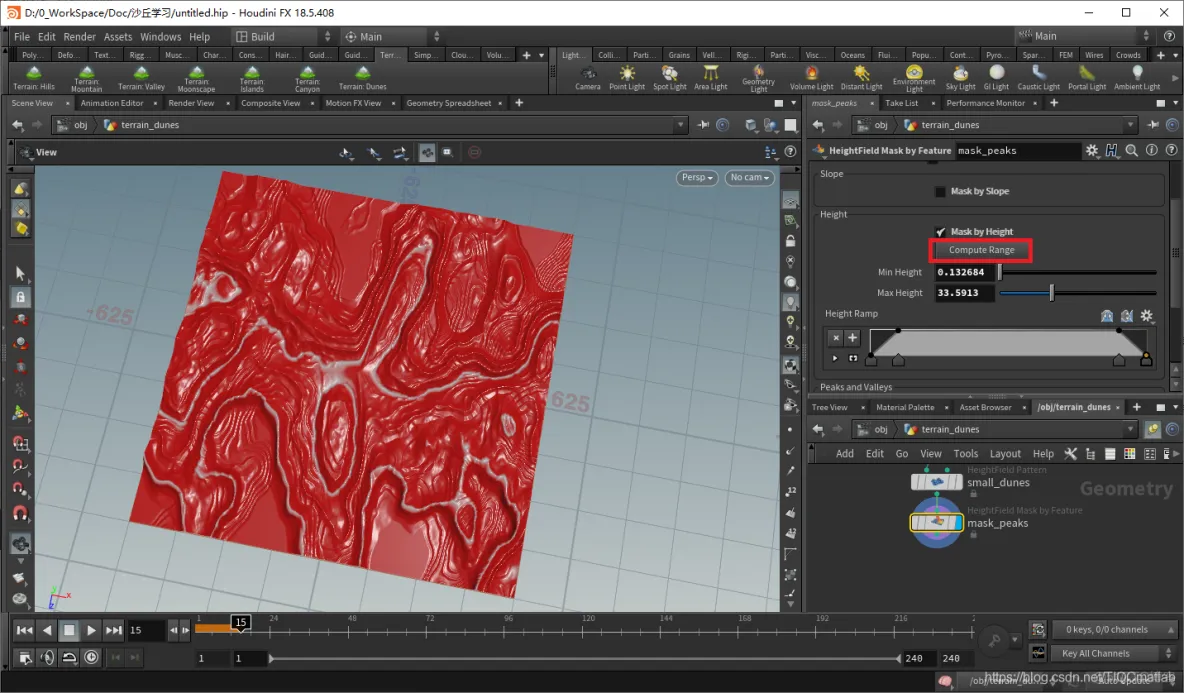The width and height of the screenshot is (1184, 693).
Task: Open the Main radial menu dropdown
Action: click(x=391, y=36)
